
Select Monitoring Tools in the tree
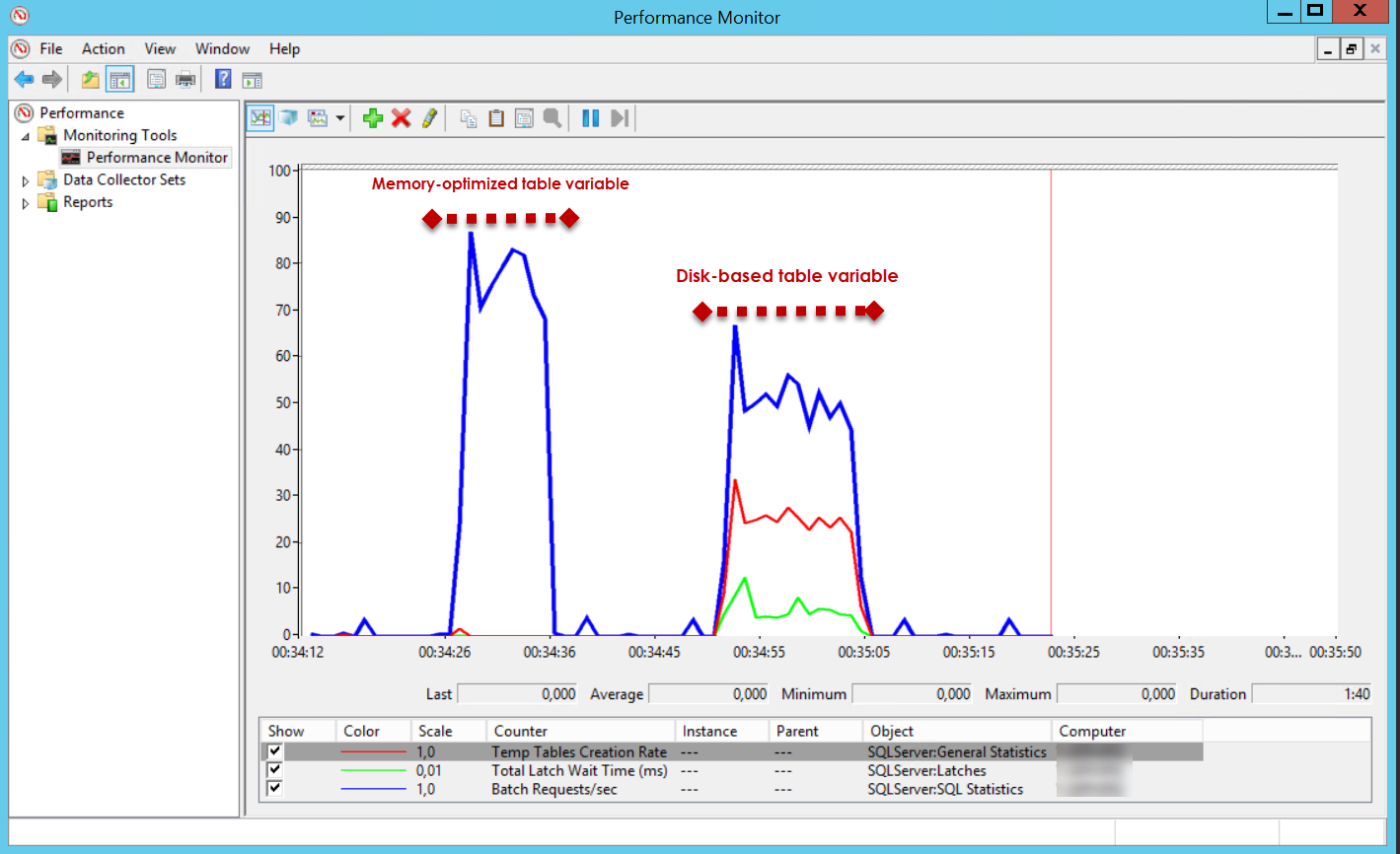[120, 135]
